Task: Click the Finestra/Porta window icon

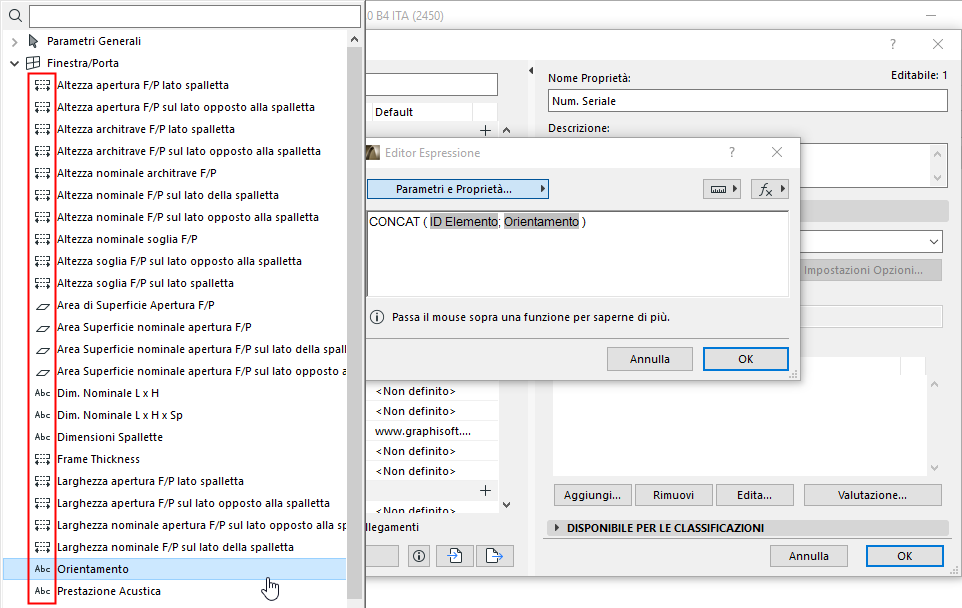Action: (33, 63)
